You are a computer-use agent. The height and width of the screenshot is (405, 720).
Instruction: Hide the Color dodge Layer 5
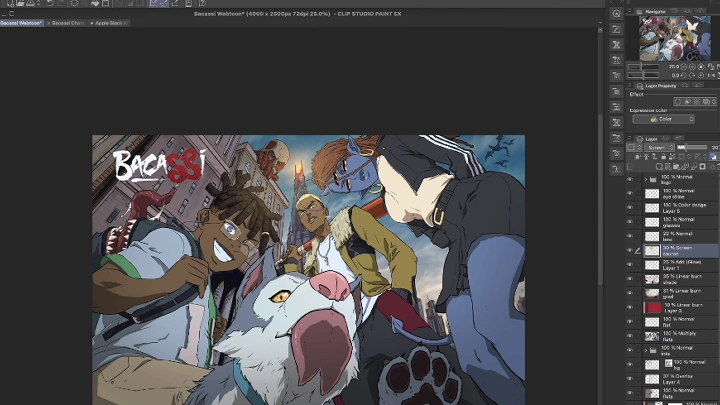click(630, 208)
